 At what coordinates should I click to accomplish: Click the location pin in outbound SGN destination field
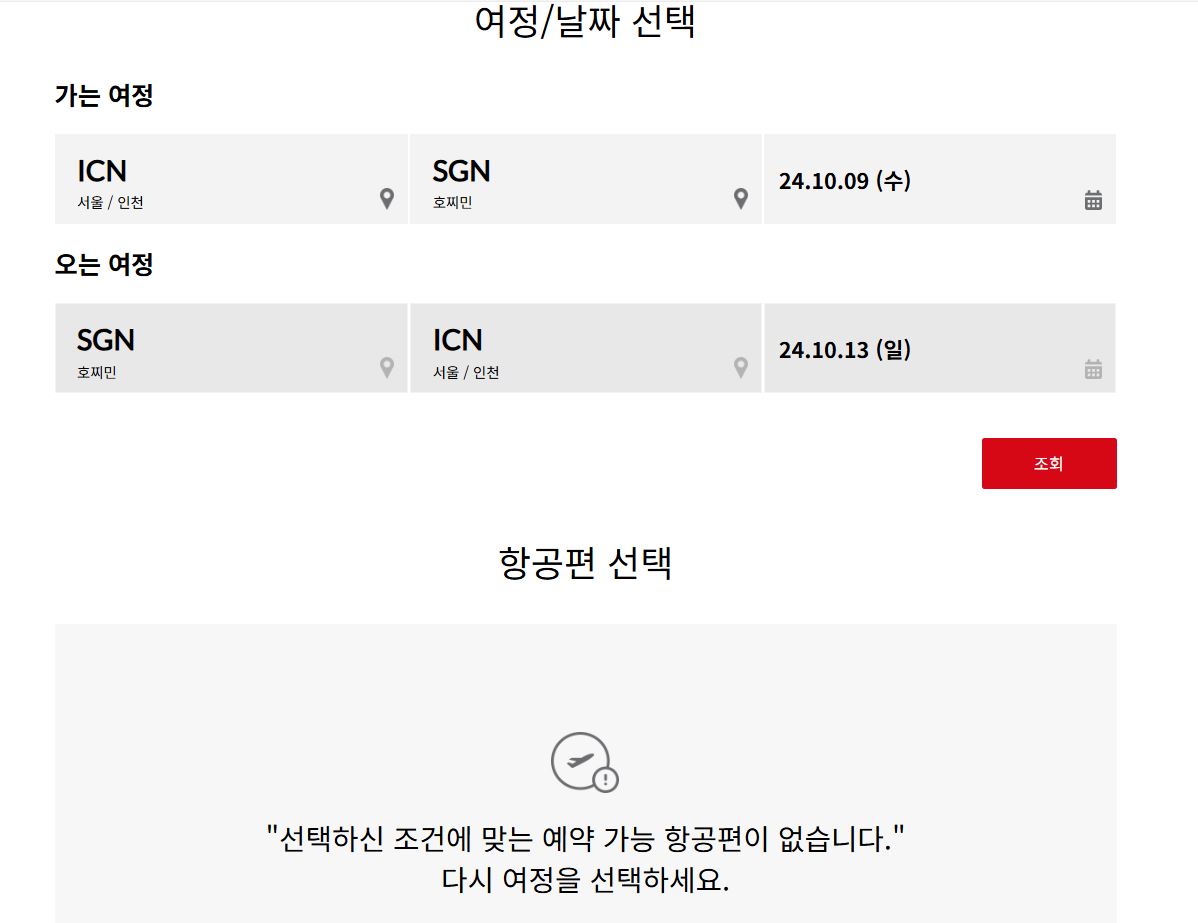pyautogui.click(x=741, y=199)
